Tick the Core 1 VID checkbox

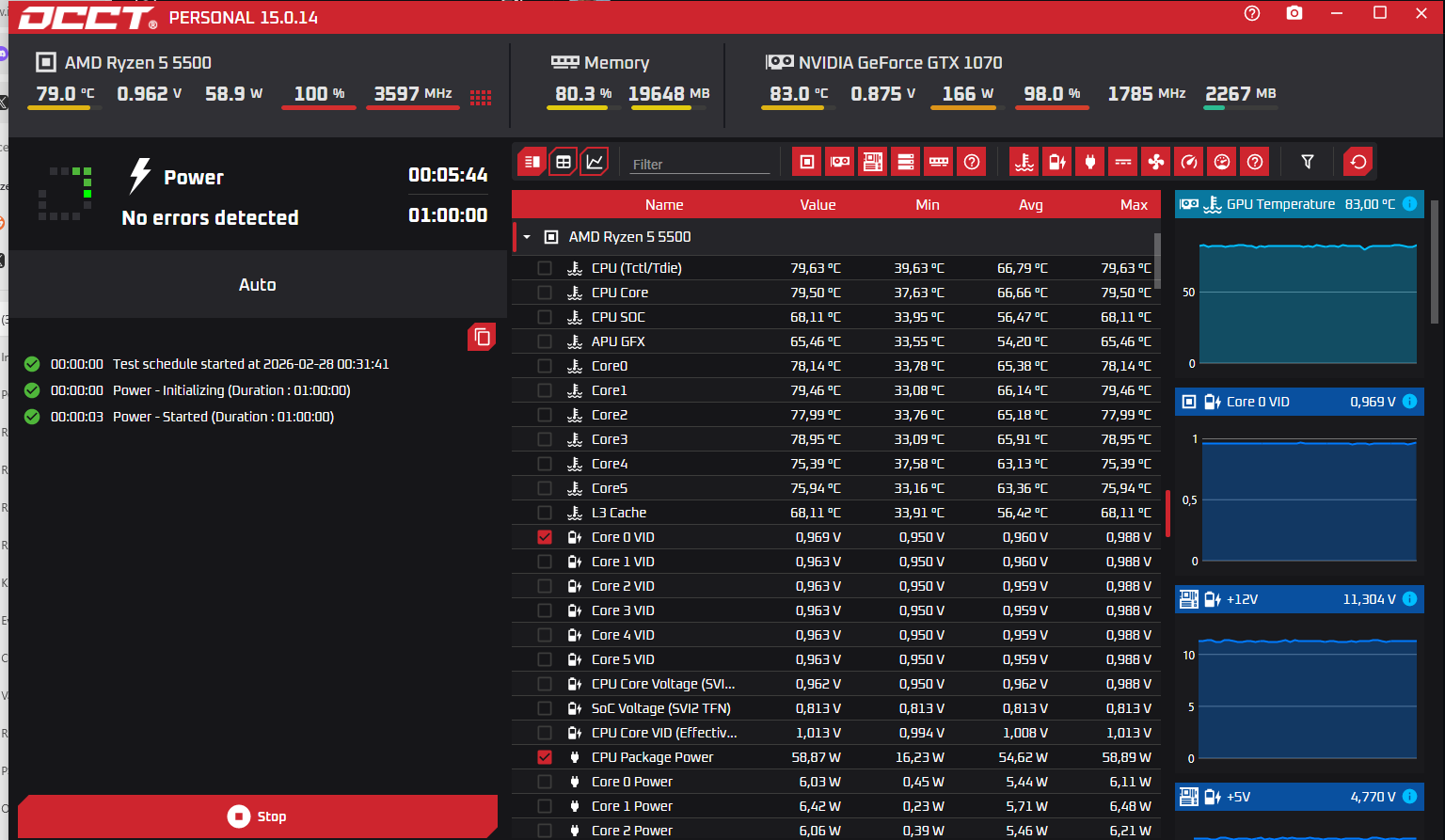545,562
